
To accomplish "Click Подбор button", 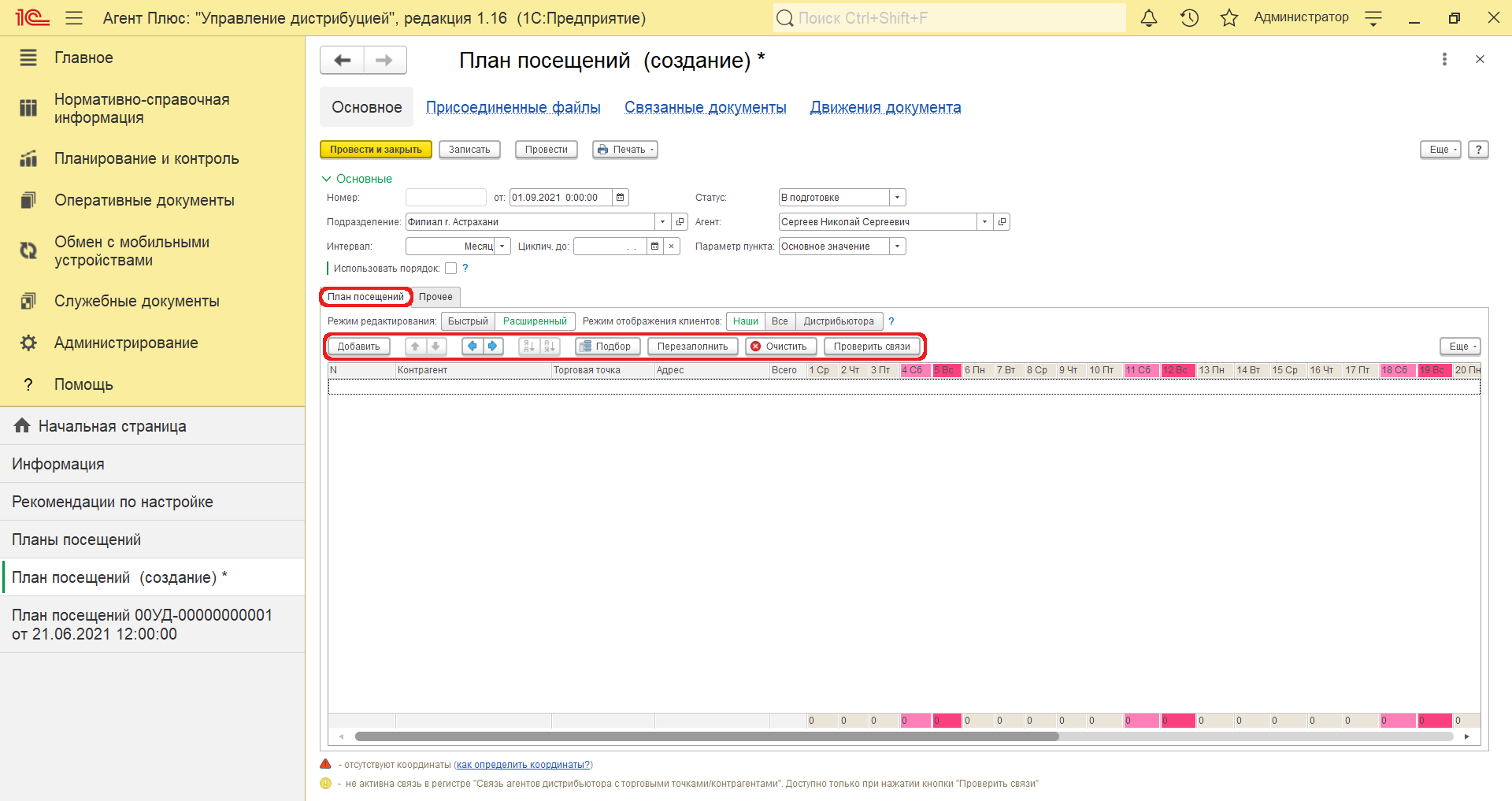I will [606, 347].
